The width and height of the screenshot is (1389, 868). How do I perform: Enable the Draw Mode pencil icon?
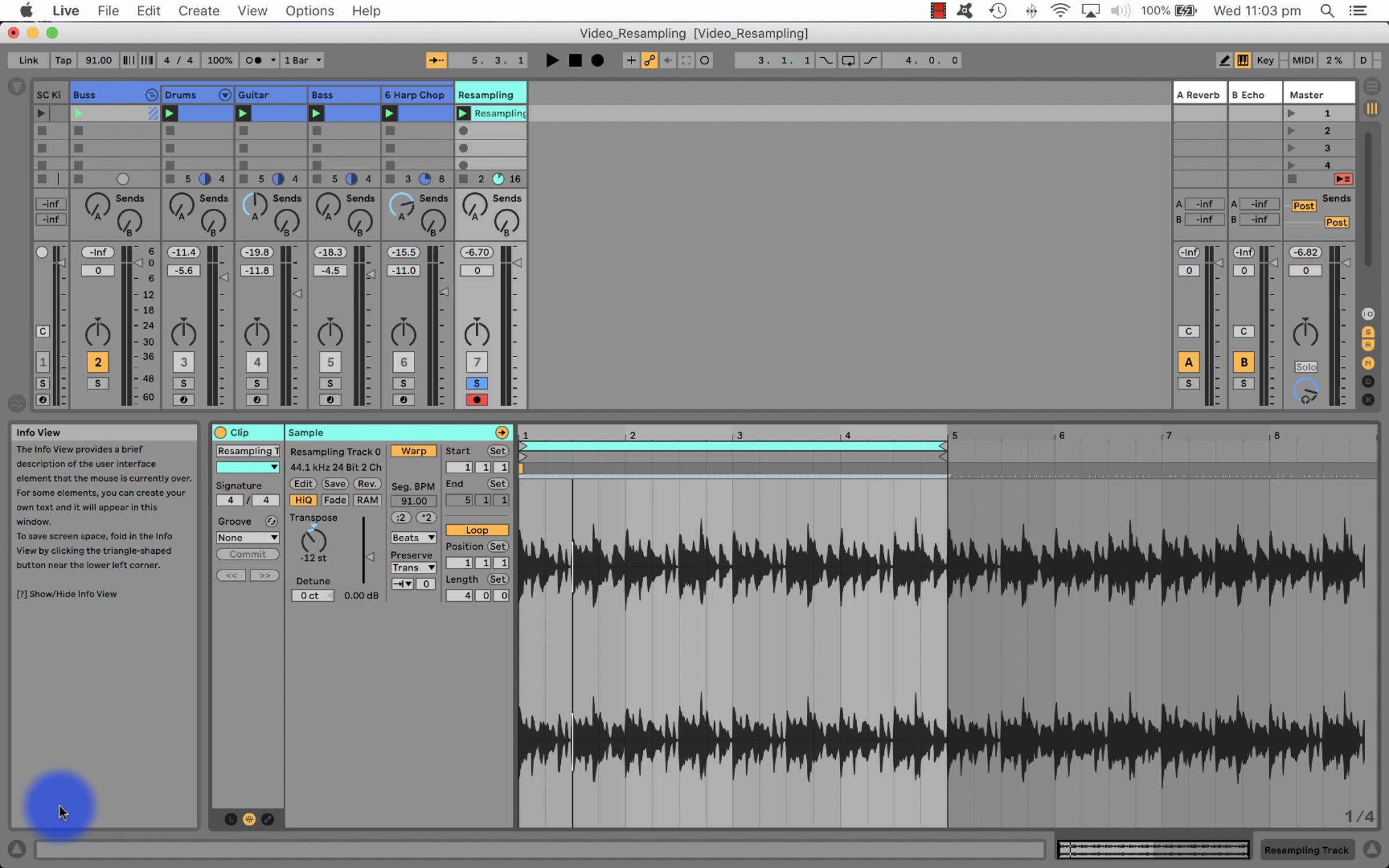pos(1224,60)
